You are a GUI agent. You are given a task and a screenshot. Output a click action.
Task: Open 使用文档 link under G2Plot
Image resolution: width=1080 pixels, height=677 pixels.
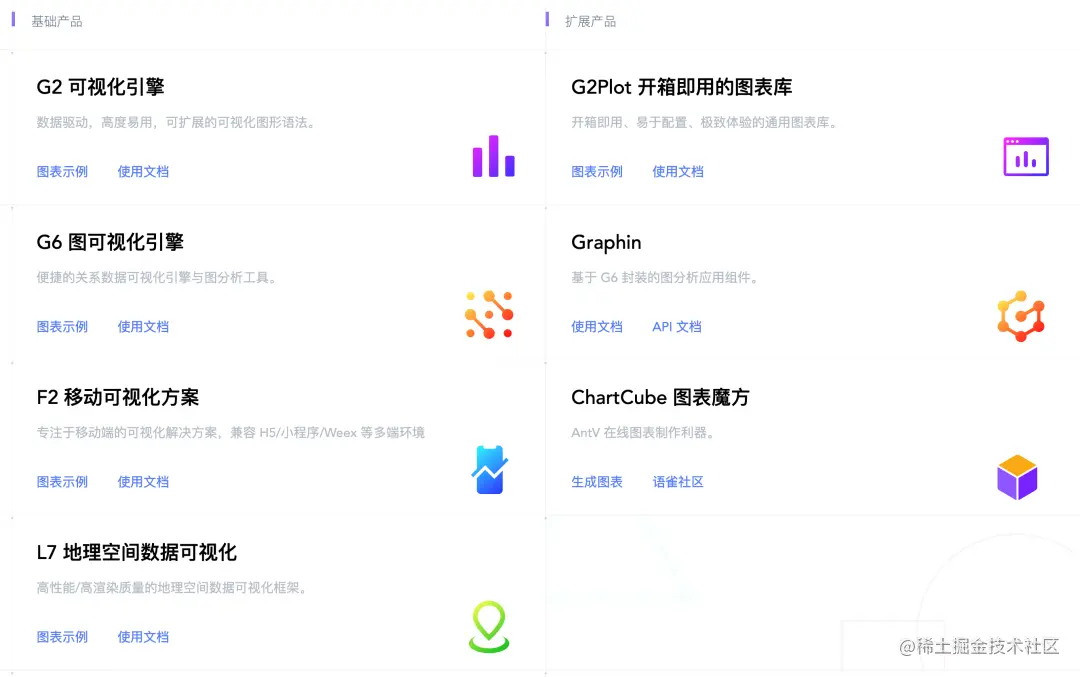click(x=678, y=171)
